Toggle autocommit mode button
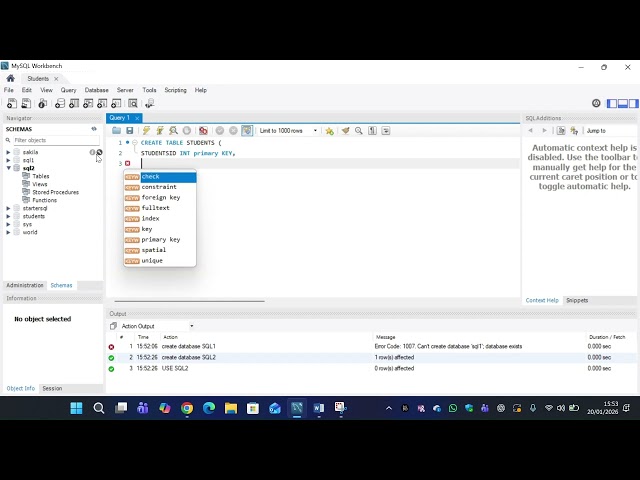The height and width of the screenshot is (480, 640). [x=247, y=131]
